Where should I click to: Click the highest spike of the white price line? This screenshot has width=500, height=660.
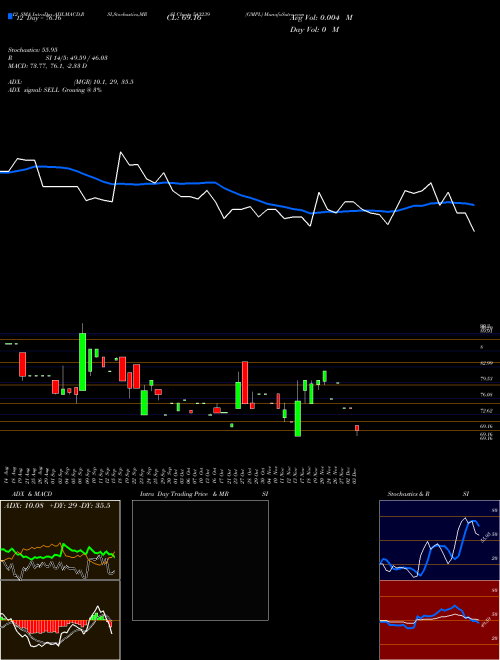point(121,152)
